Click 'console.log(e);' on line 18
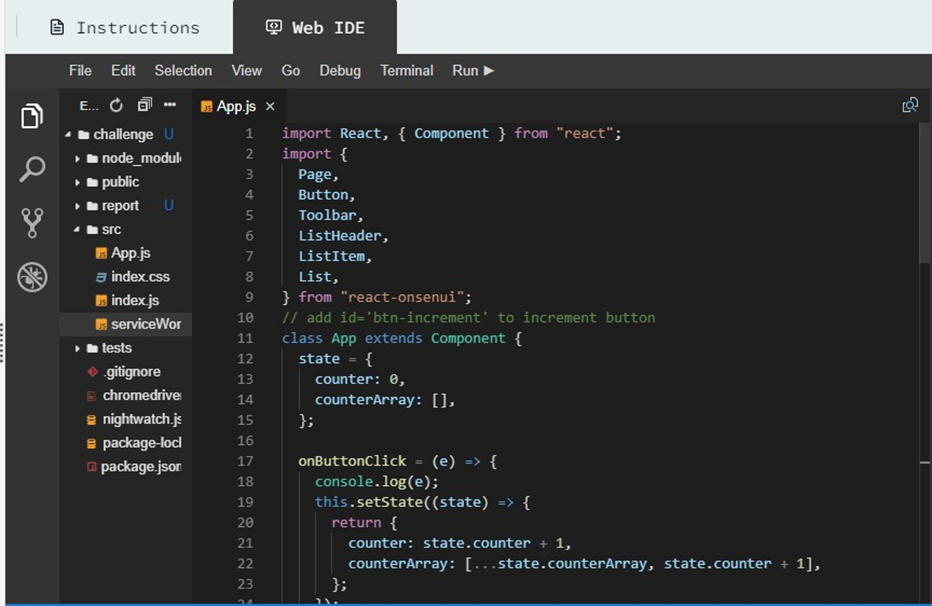The image size is (932, 606). (x=377, y=482)
